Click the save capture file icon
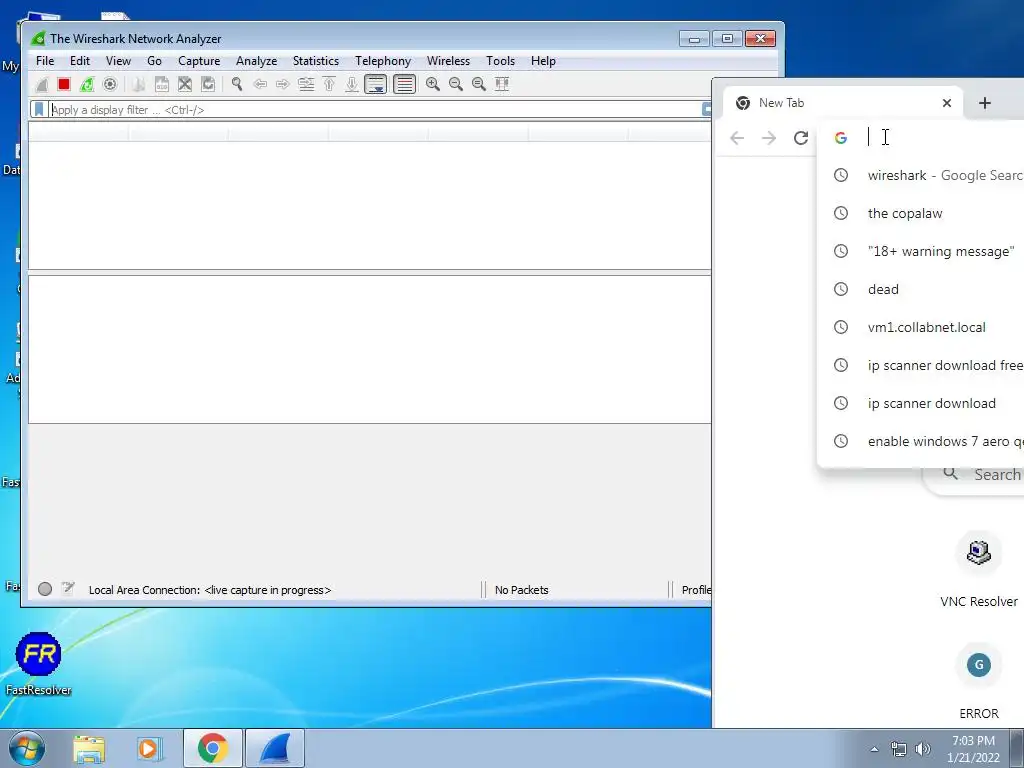1024x768 pixels. pyautogui.click(x=161, y=84)
